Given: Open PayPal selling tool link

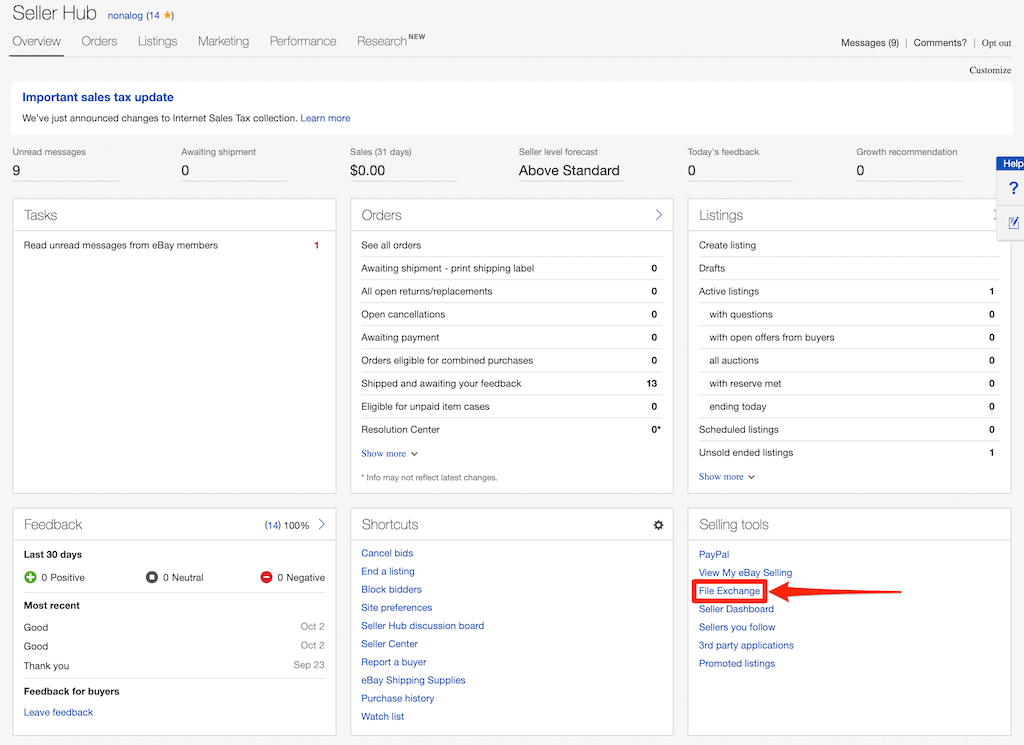Looking at the screenshot, I should [714, 554].
